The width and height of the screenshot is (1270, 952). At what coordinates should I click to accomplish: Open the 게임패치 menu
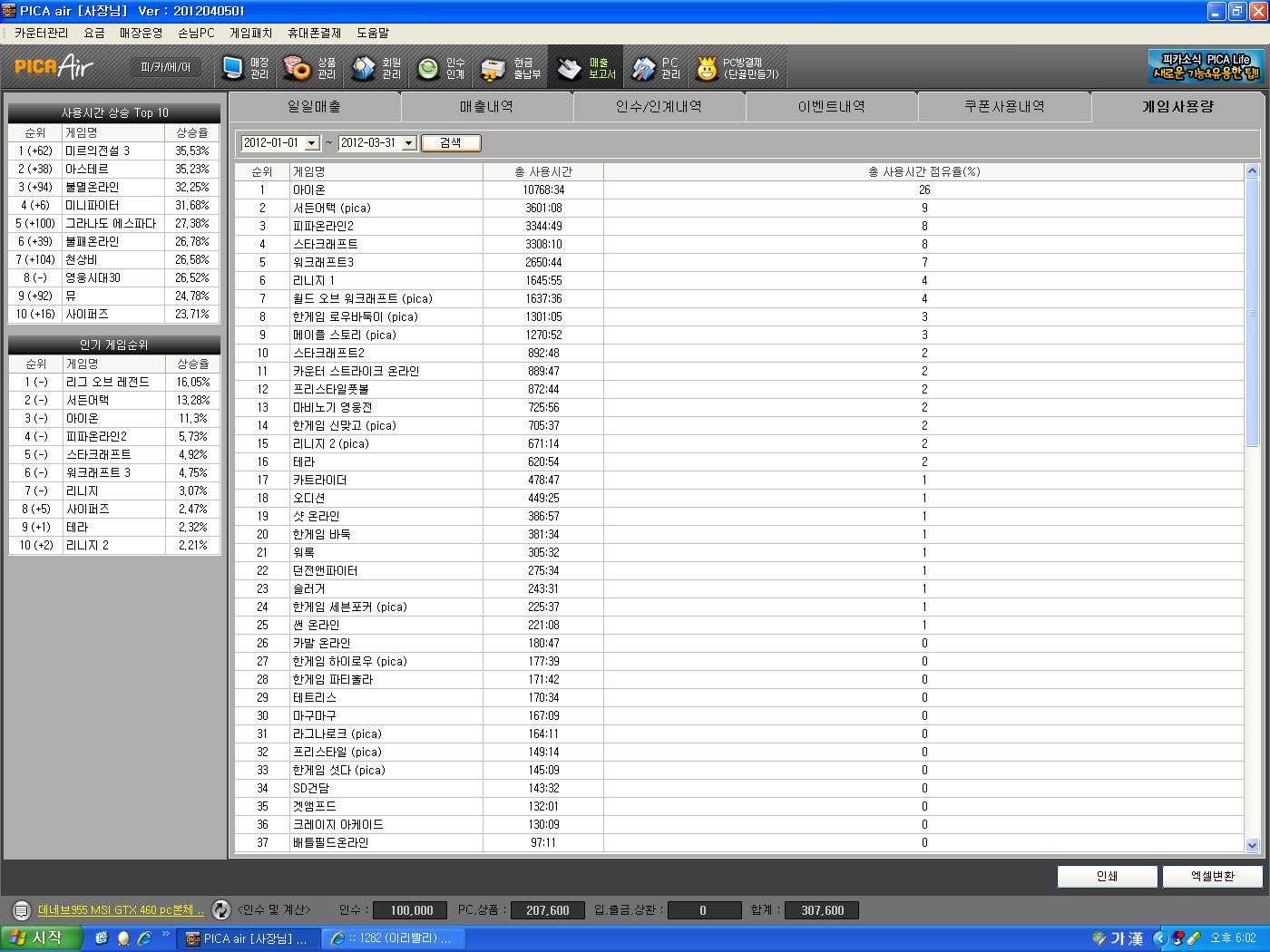click(x=251, y=33)
